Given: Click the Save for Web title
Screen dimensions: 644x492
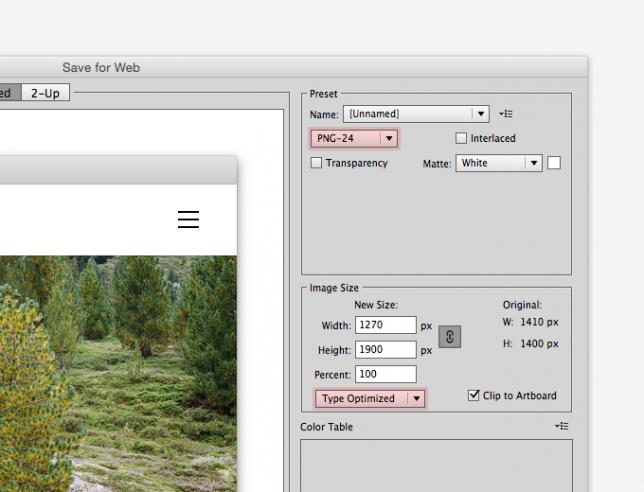Looking at the screenshot, I should point(101,67).
